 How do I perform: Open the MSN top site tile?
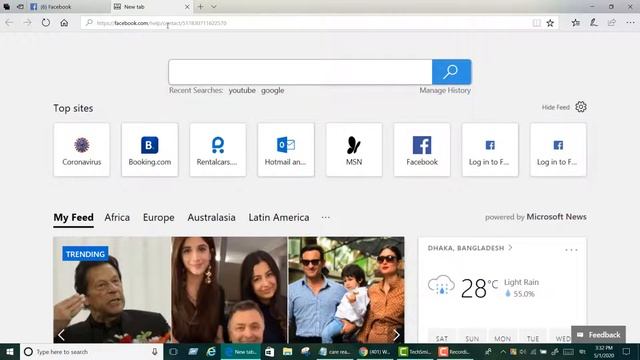pos(354,150)
